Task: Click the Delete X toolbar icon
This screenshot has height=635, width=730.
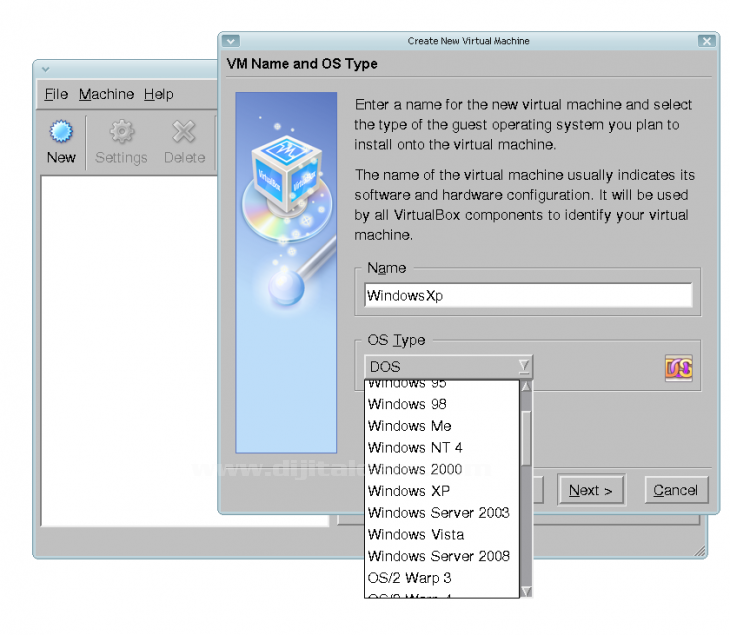Action: [184, 132]
